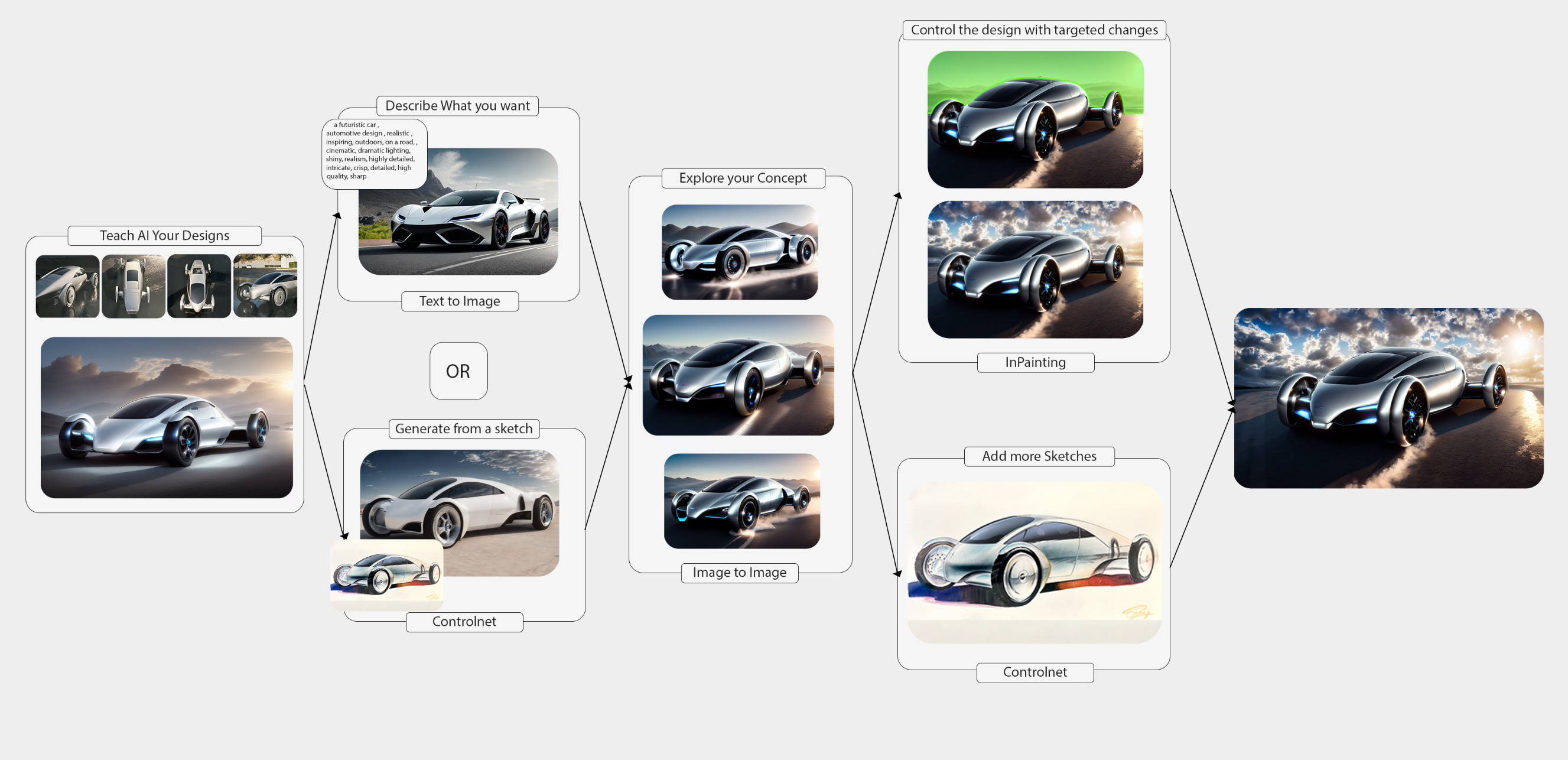1568x760 pixels.
Task: Click the 'Teach AI Your Designs' label
Action: pos(164,236)
